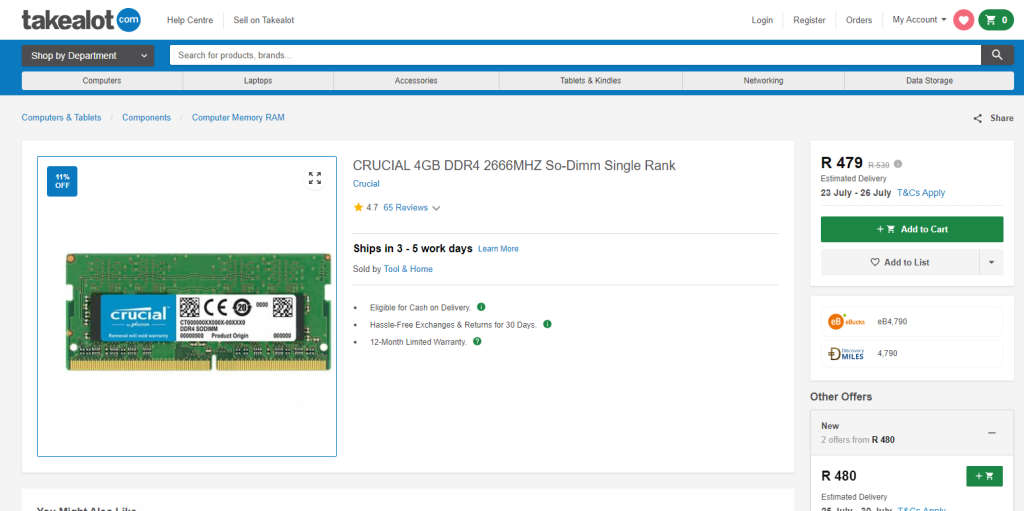Click T&Cs Apply beside 23 July delivery
The width and height of the screenshot is (1024, 511).
[x=921, y=193]
